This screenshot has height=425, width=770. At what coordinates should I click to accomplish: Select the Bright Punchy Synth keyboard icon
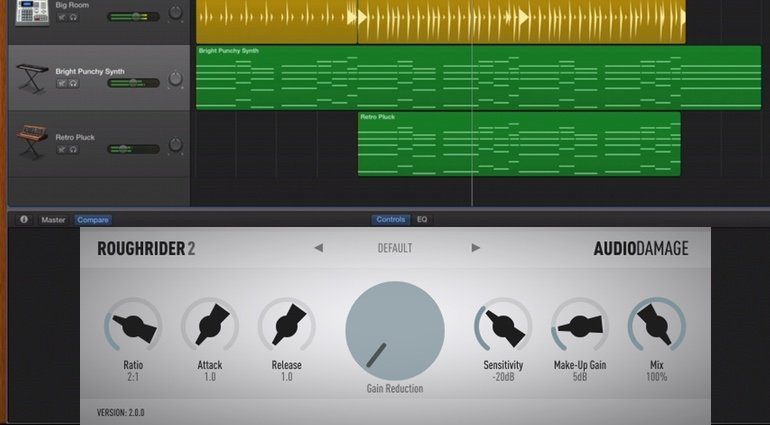click(x=32, y=78)
